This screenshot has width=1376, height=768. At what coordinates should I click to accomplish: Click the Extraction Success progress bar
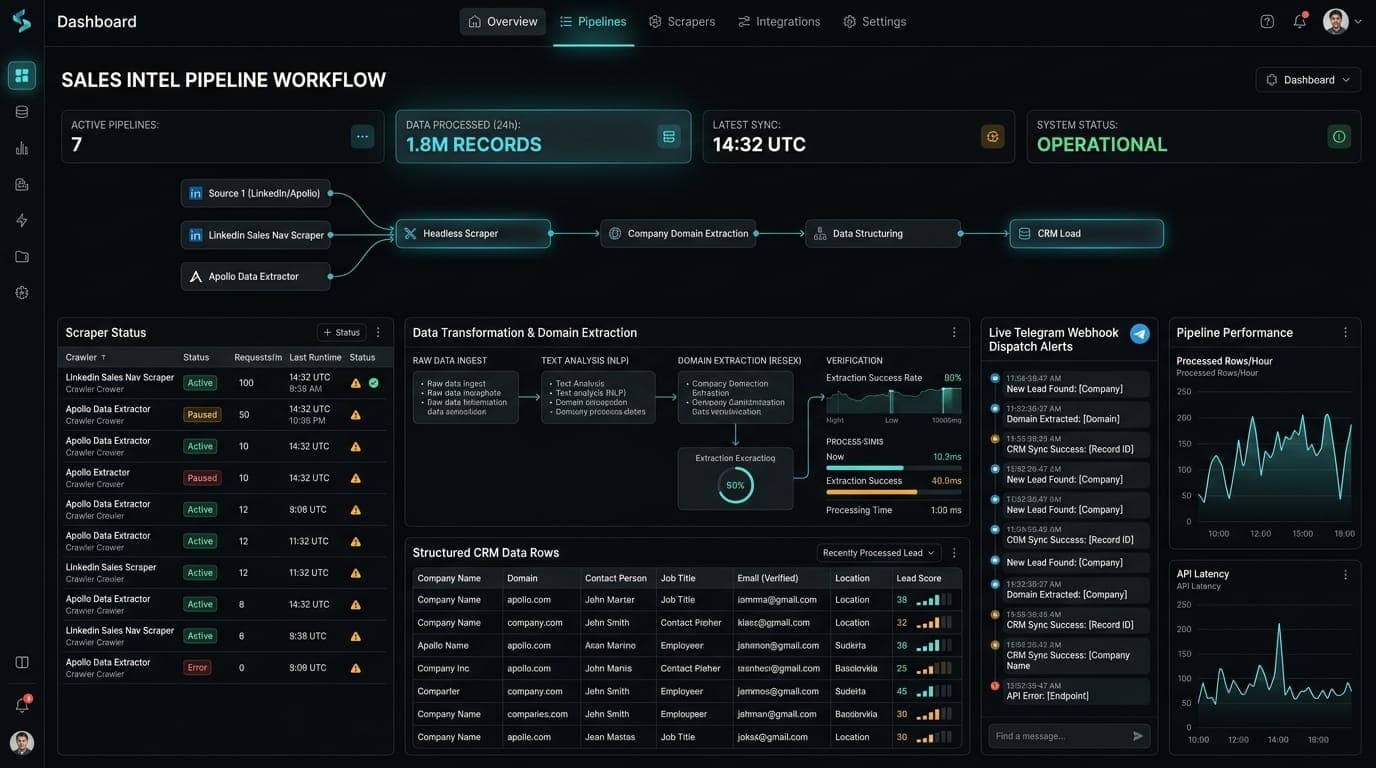click(x=893, y=492)
